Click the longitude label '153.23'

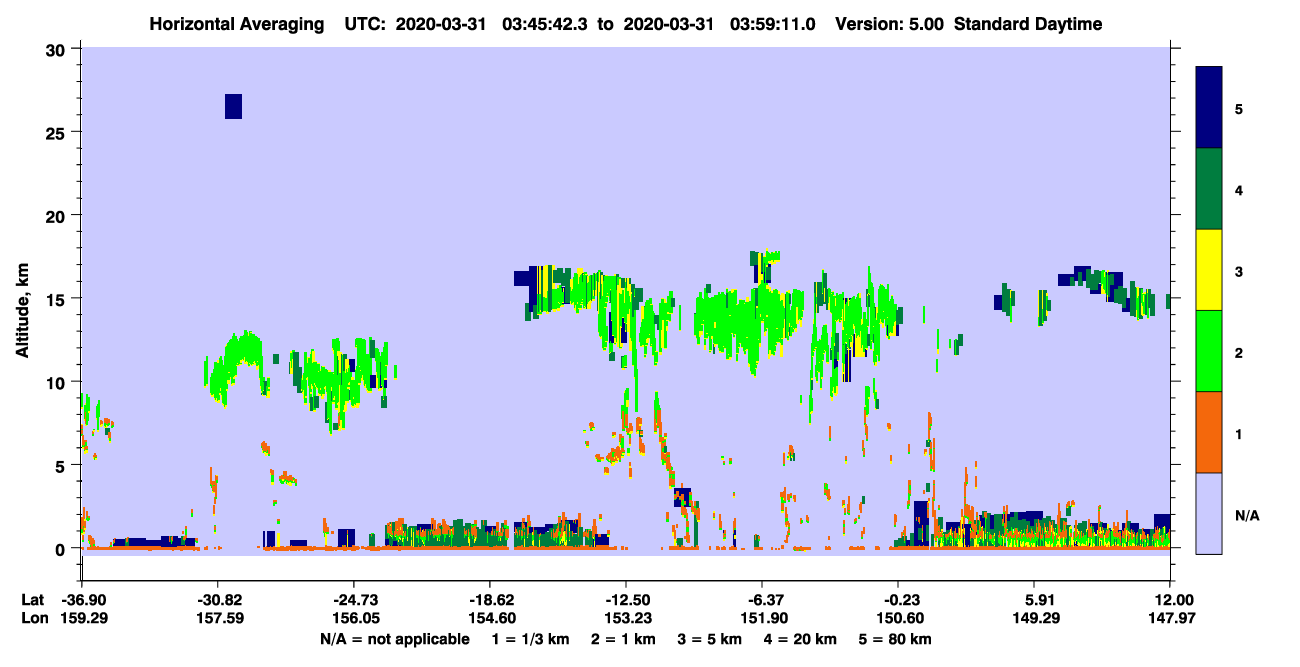(x=626, y=619)
